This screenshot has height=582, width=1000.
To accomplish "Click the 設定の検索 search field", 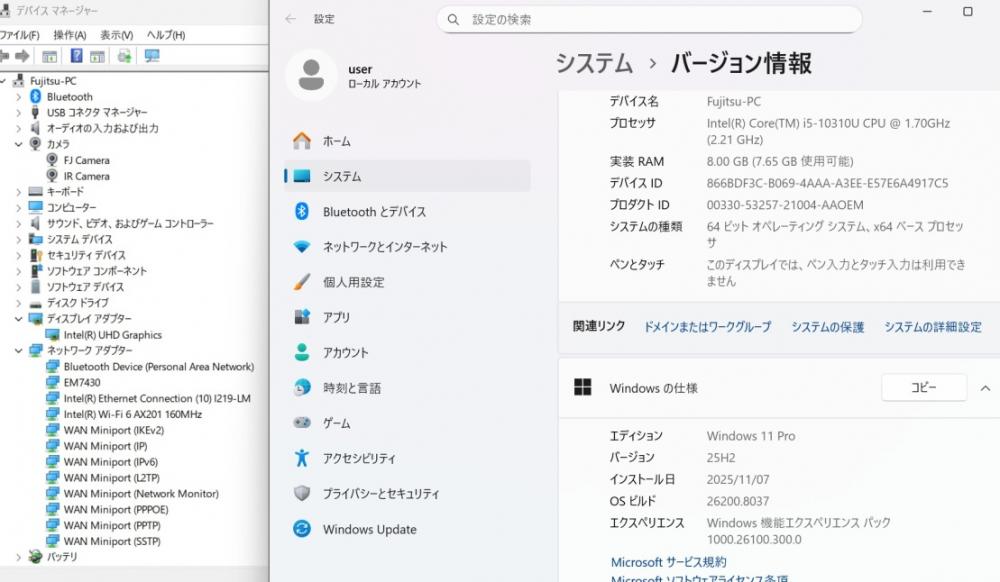I will 650,19.
